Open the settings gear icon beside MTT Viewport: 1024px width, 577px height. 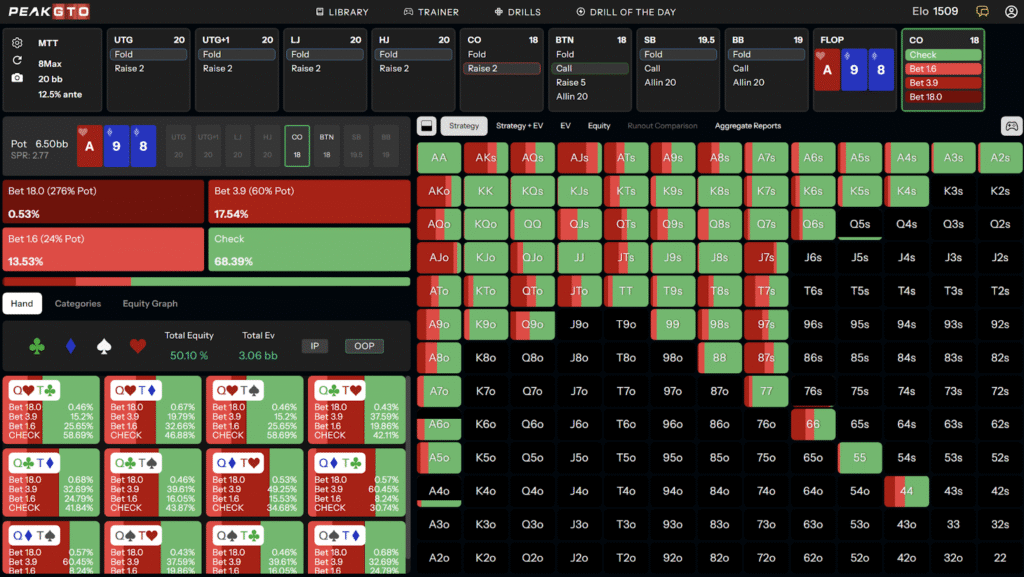point(17,43)
